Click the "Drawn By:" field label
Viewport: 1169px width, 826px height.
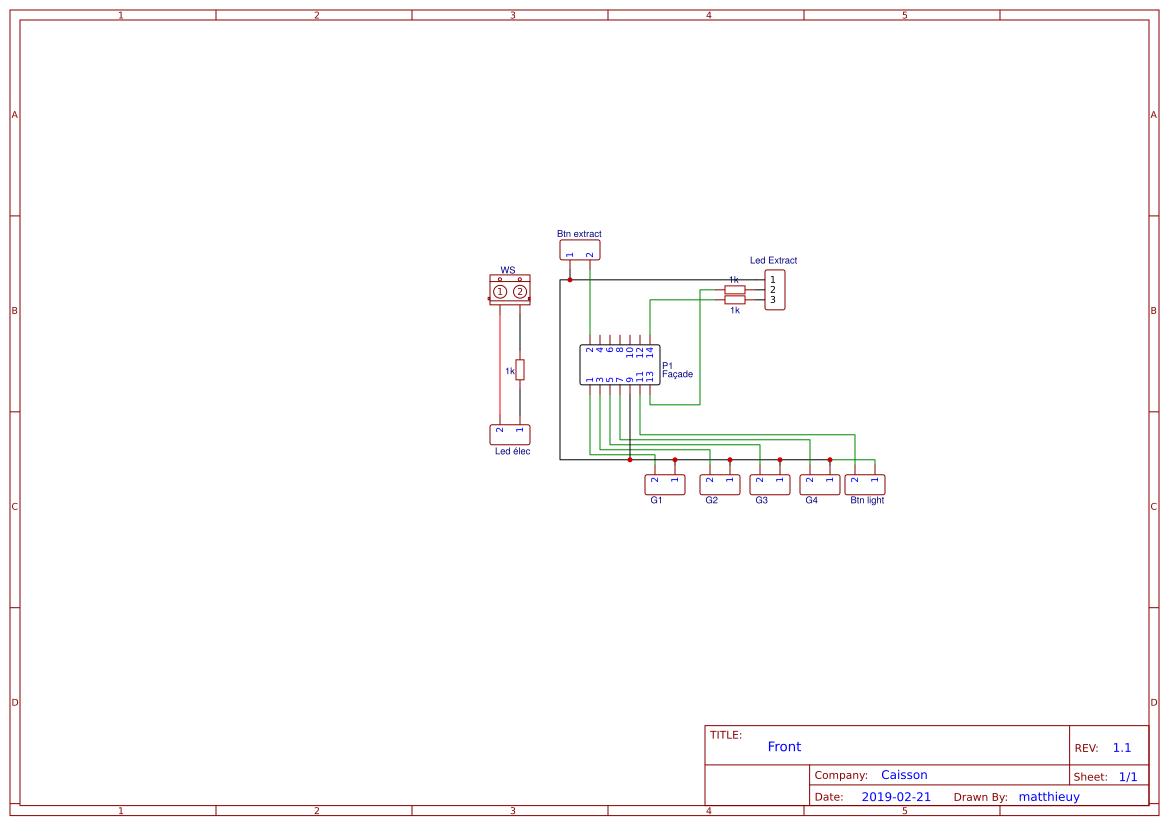tap(980, 797)
